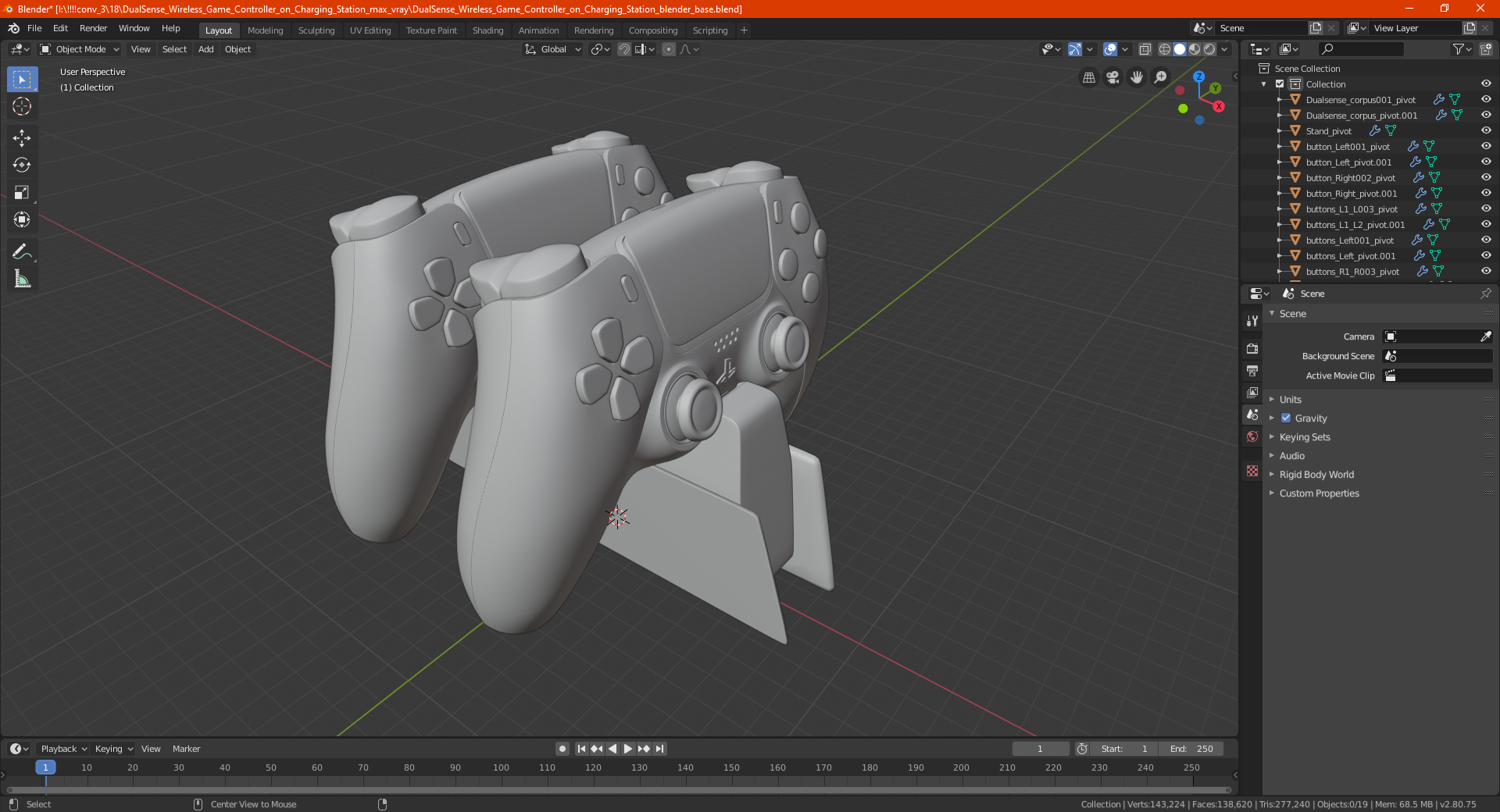
Task: Click the pan view hand icon
Action: pyautogui.click(x=1137, y=77)
